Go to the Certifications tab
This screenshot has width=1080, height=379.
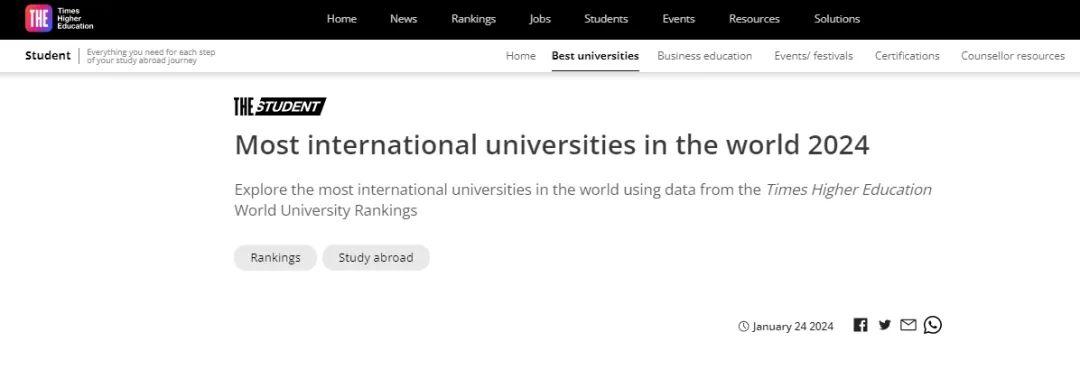(x=907, y=57)
